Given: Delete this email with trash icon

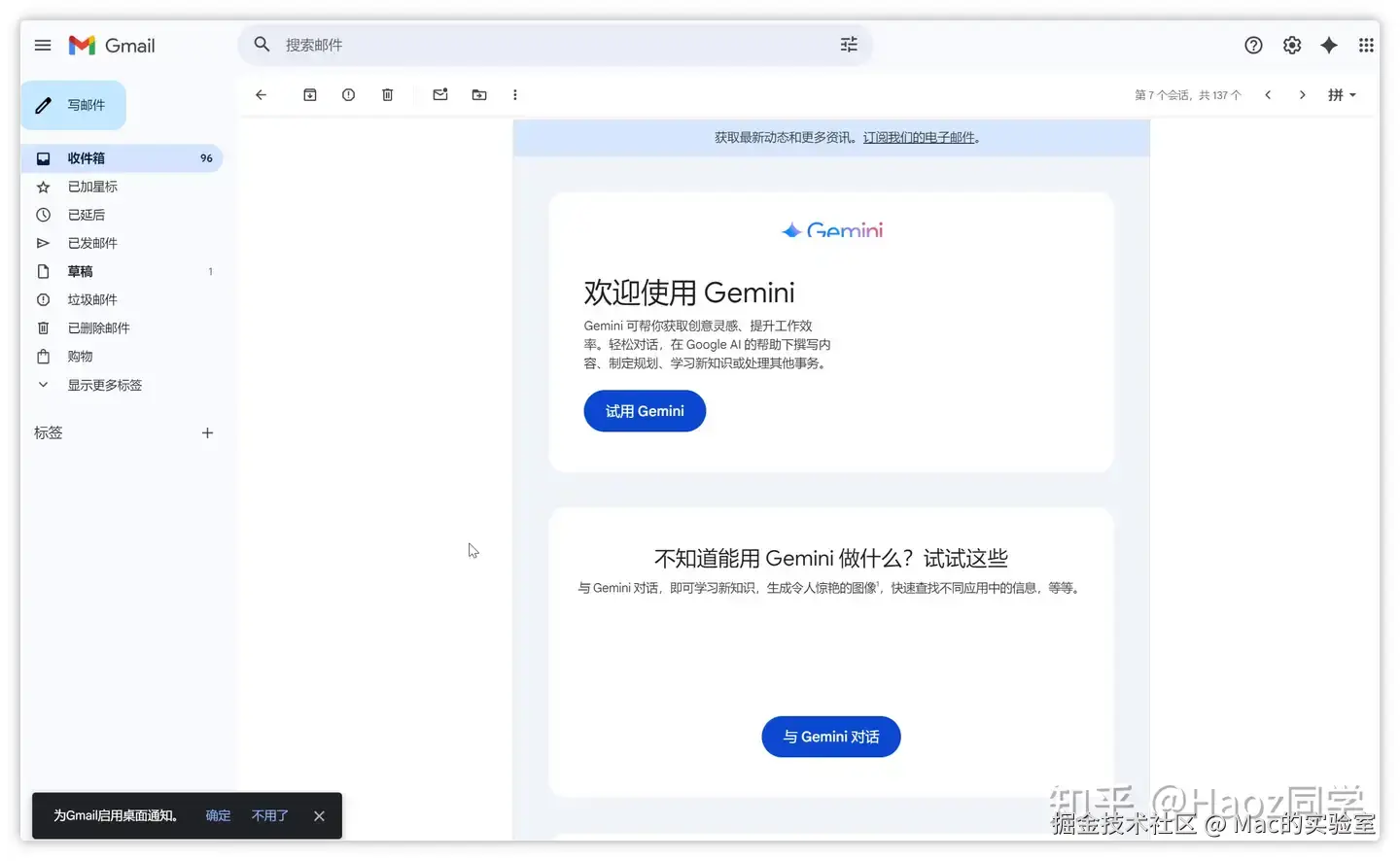Looking at the screenshot, I should [387, 95].
